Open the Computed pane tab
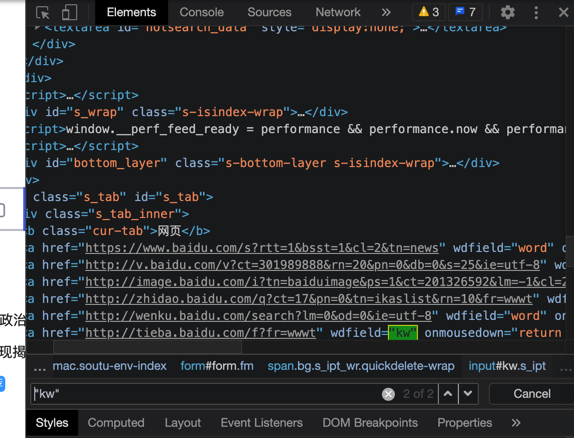Screen dimensions: 574x438 point(116,423)
